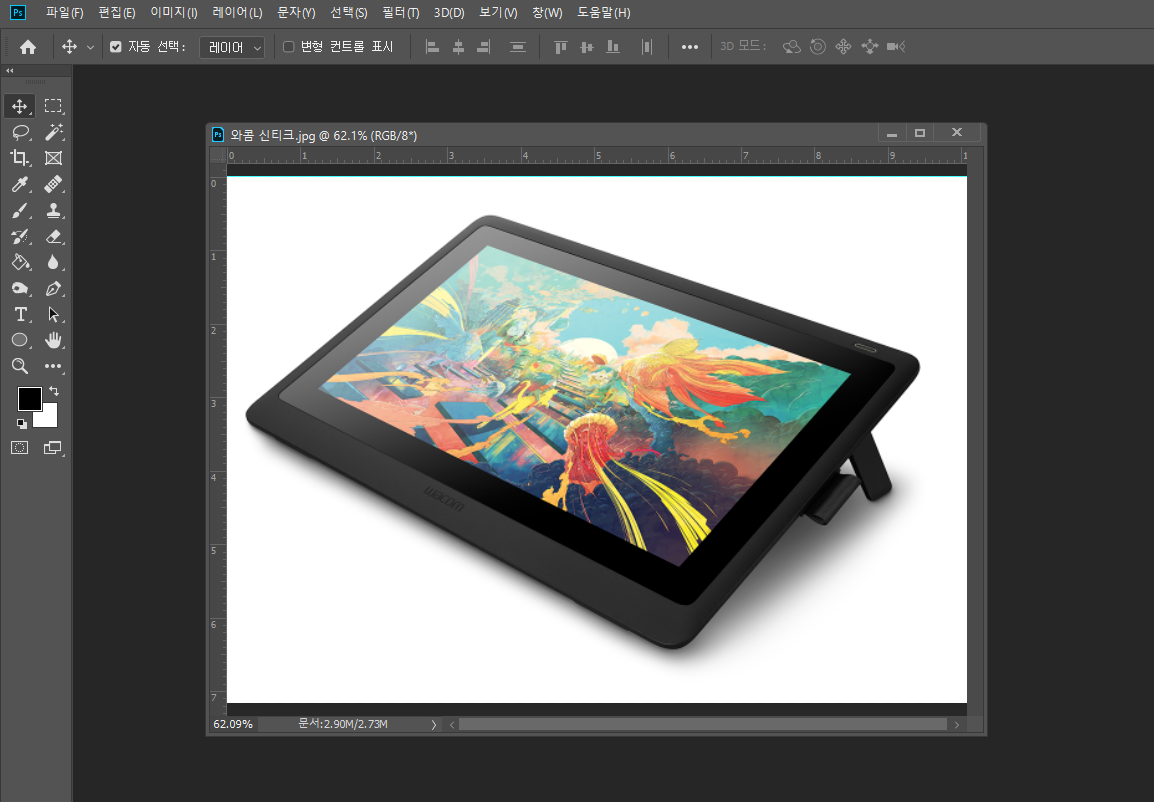Open the 필터(T) menu
This screenshot has height=802, width=1154.
click(x=400, y=13)
